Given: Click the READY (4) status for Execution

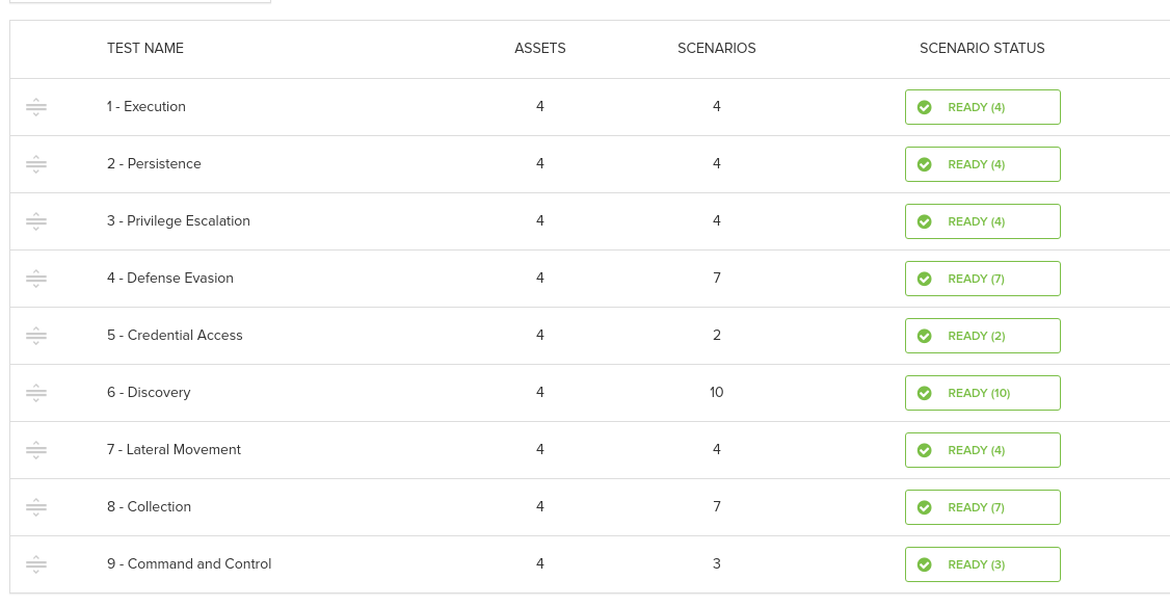Looking at the screenshot, I should coord(982,107).
